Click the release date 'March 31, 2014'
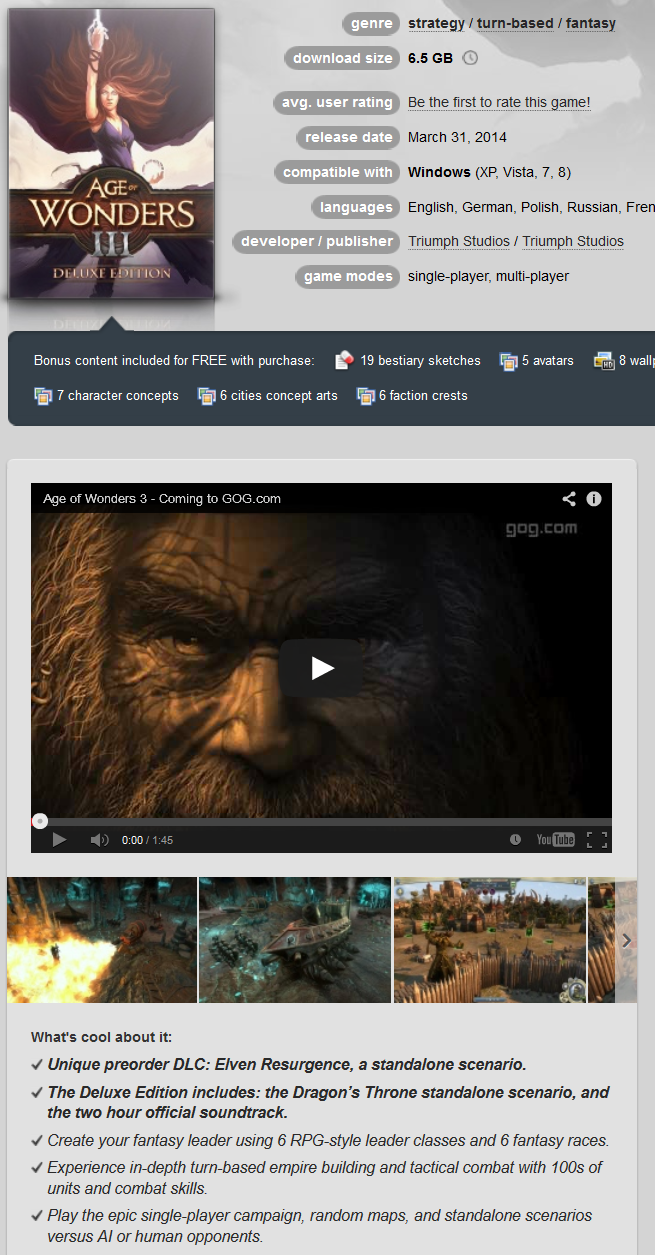The height and width of the screenshot is (1255, 655). click(457, 137)
